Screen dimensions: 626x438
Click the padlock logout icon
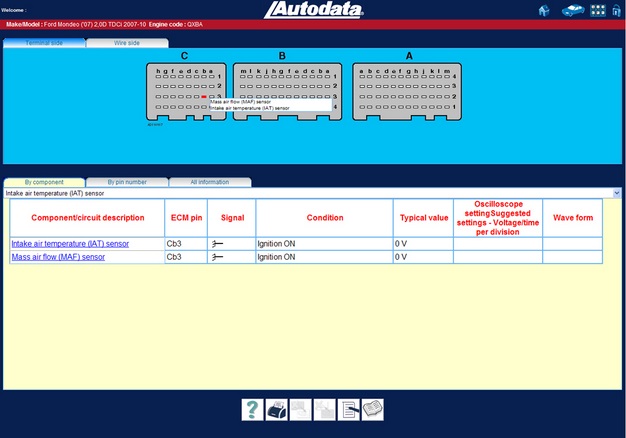point(616,10)
